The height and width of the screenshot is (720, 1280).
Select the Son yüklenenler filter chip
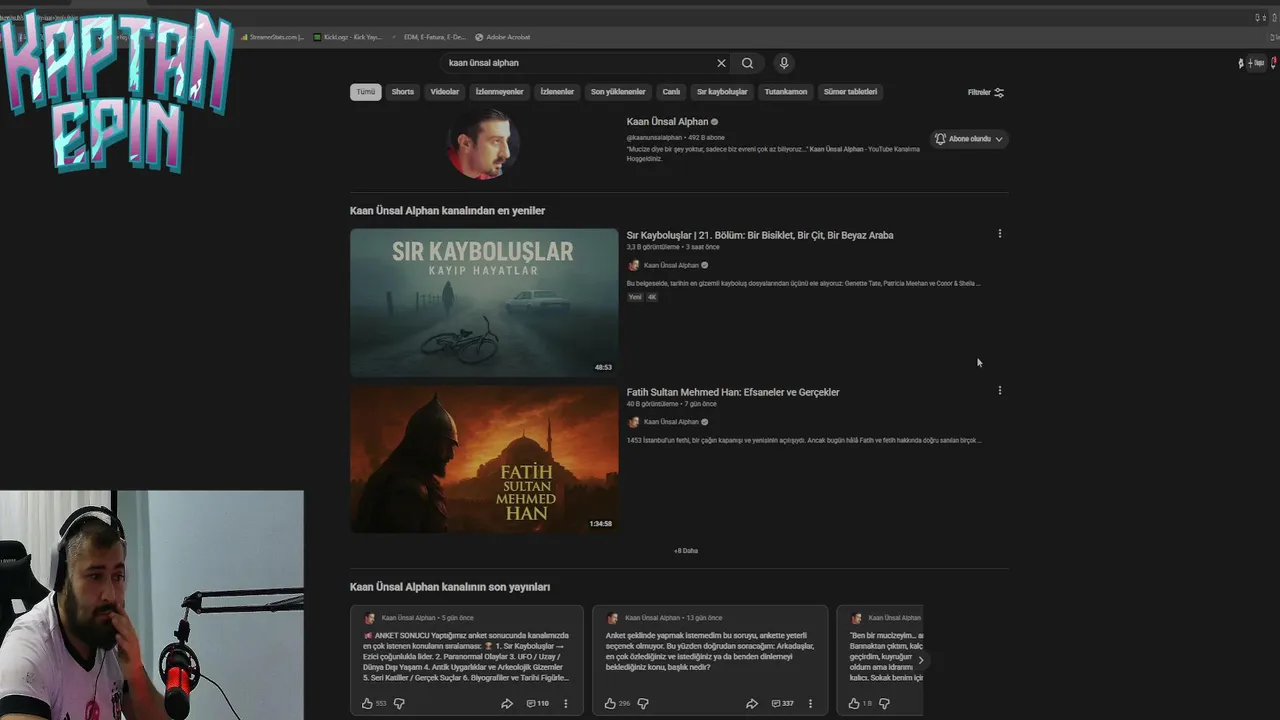[618, 92]
